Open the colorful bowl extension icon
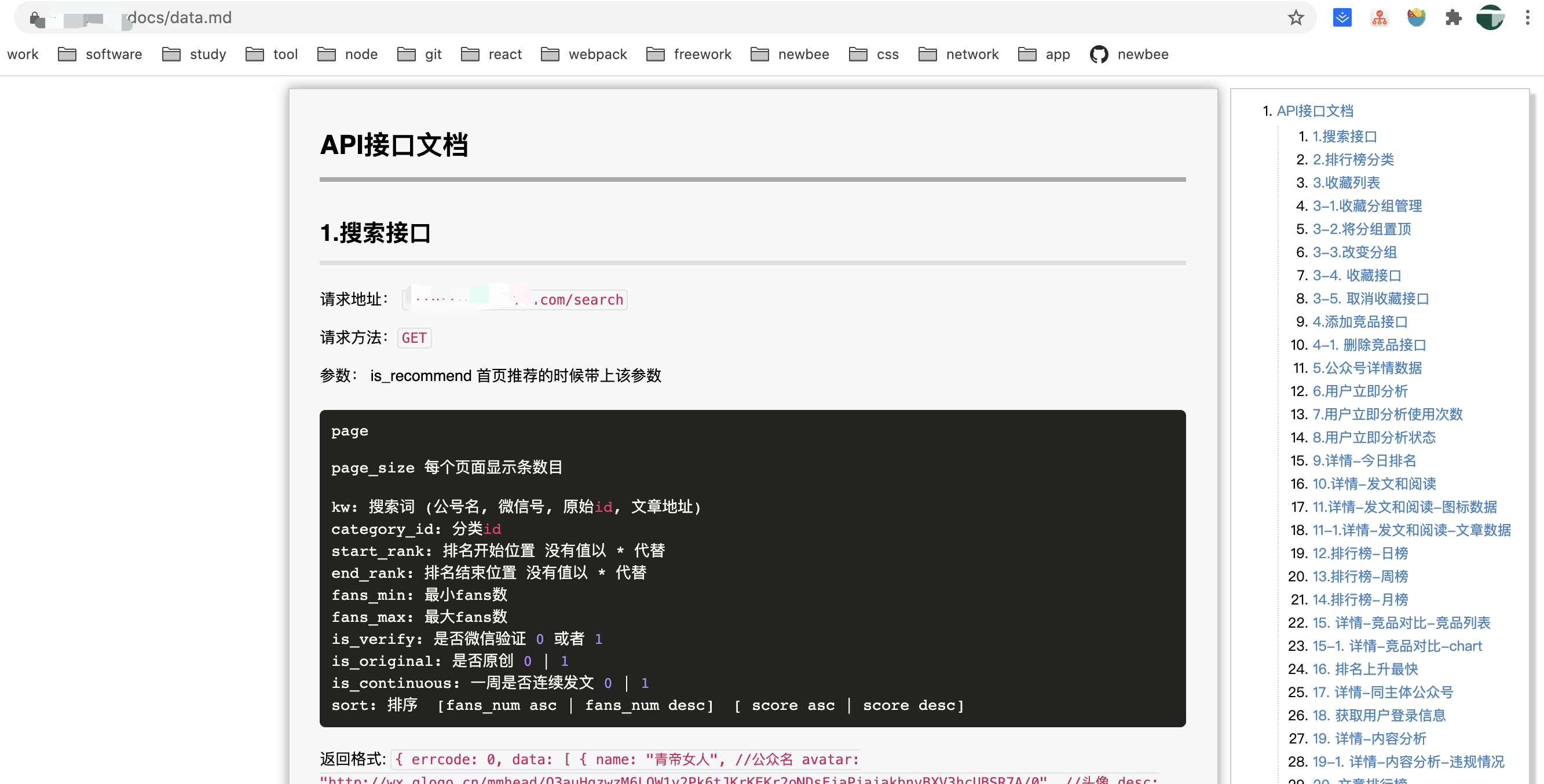The image size is (1544, 784). point(1417,18)
